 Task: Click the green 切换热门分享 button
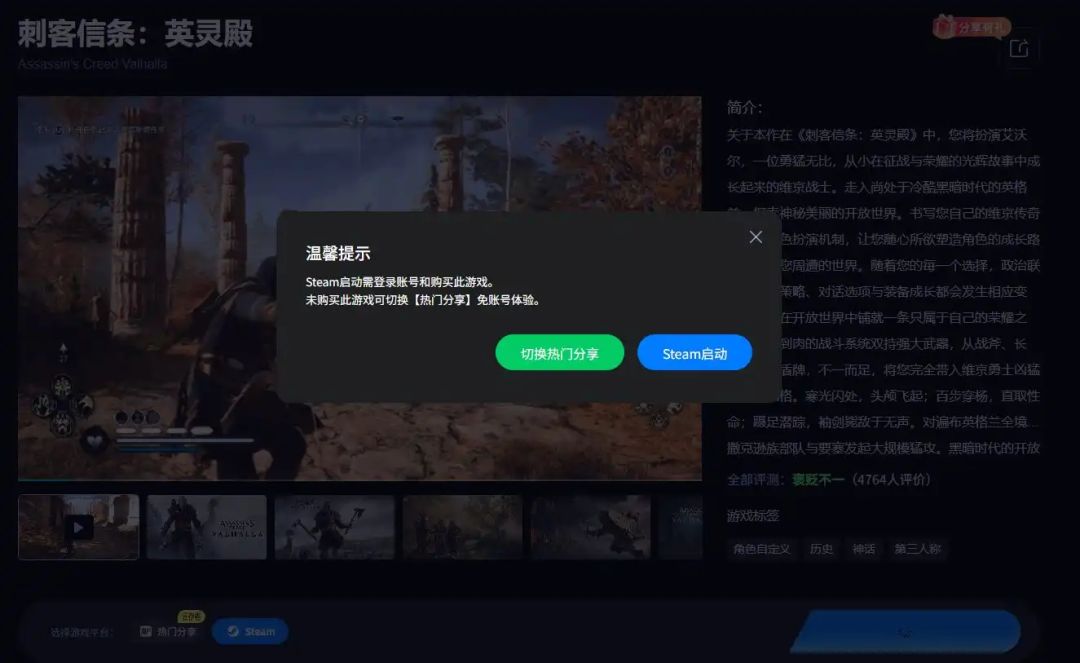tap(559, 353)
